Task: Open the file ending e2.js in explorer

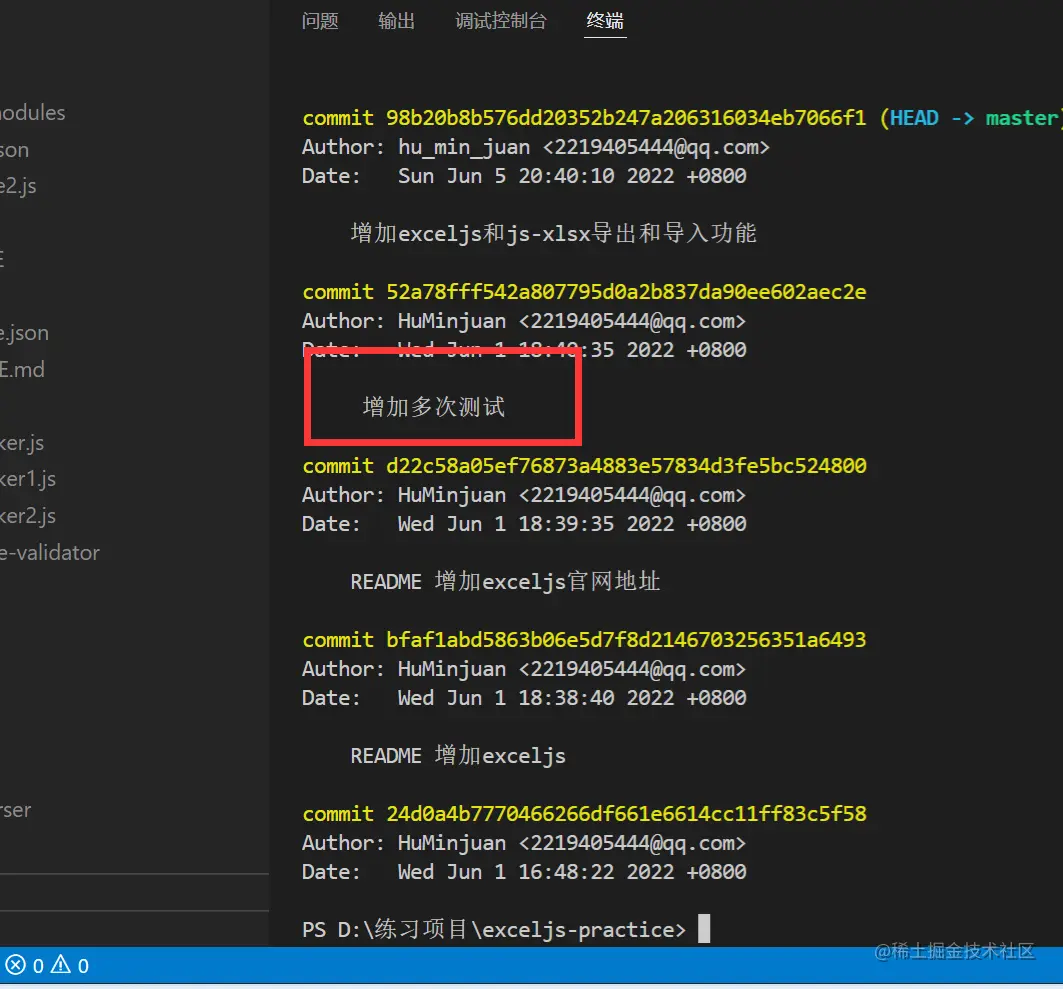Action: [x=18, y=186]
